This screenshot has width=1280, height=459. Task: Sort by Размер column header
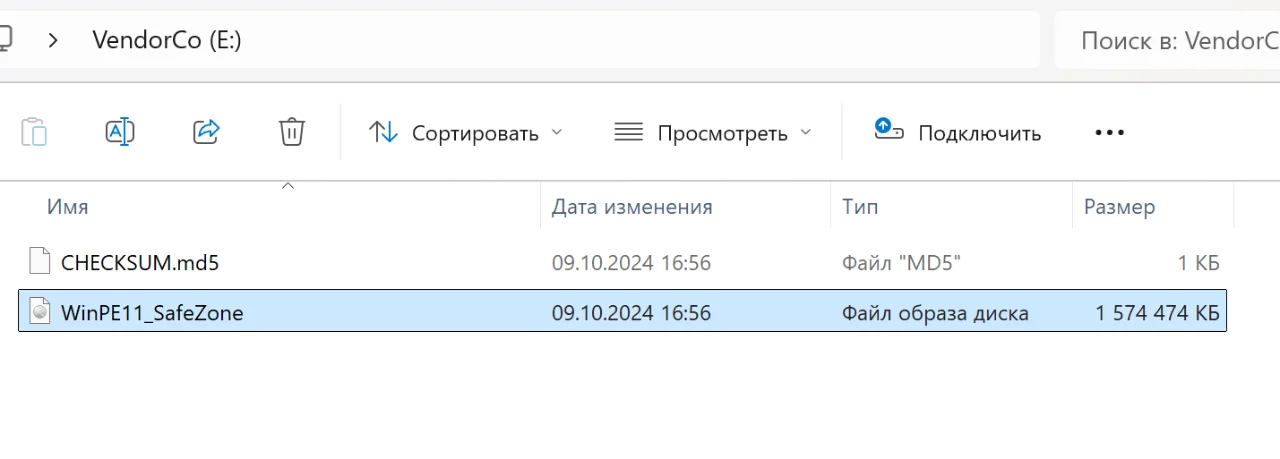pyautogui.click(x=1120, y=207)
